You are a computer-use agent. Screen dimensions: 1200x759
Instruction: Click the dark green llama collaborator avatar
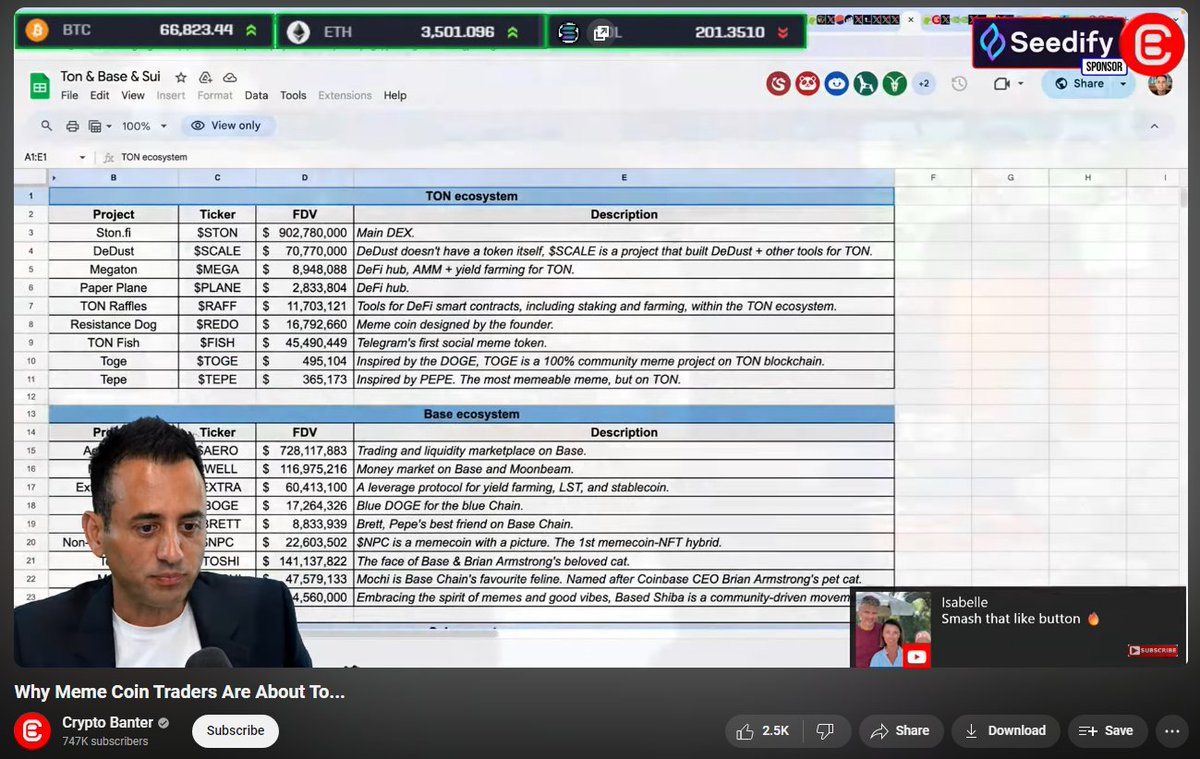point(866,84)
